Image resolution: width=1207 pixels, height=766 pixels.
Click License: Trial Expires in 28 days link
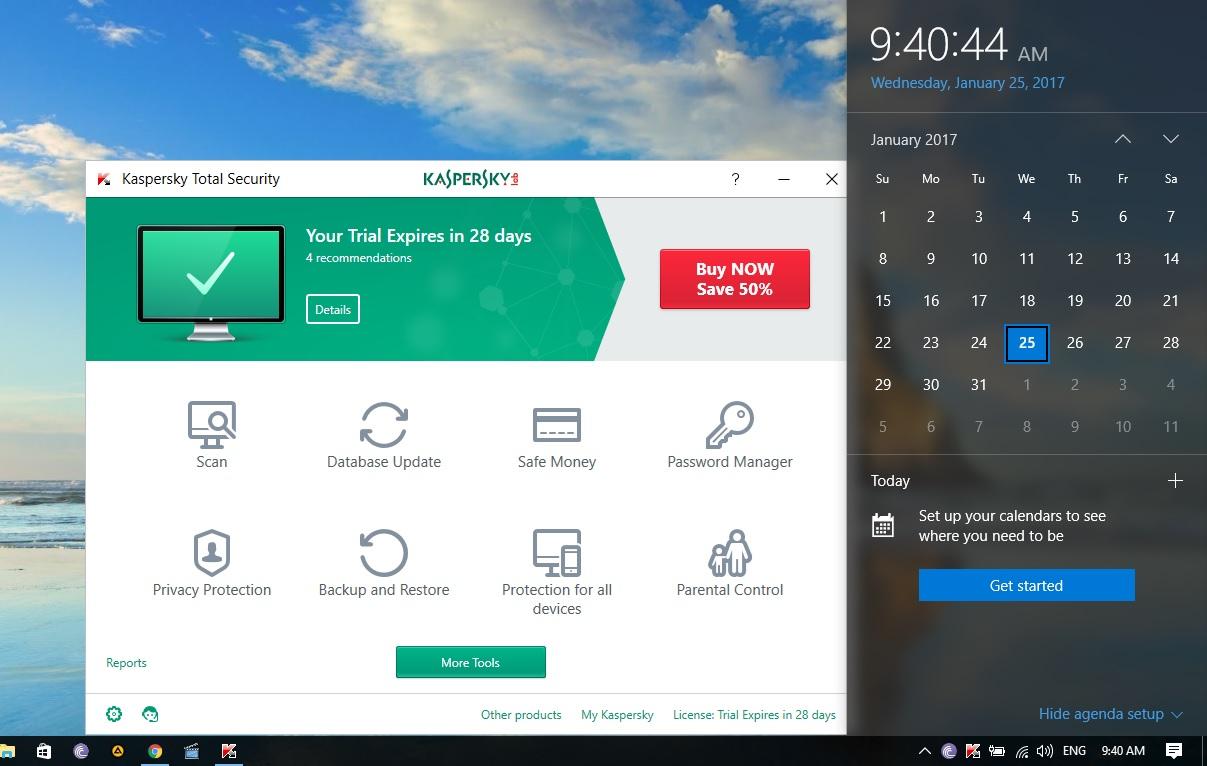pos(754,715)
